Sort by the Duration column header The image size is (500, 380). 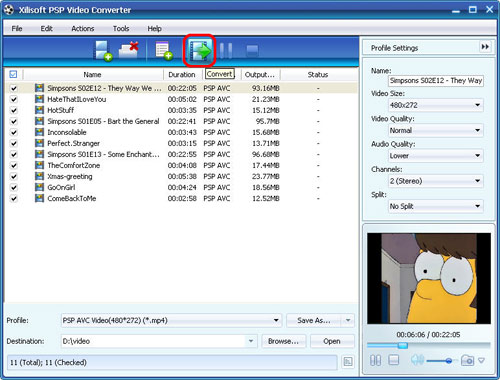pyautogui.click(x=182, y=74)
